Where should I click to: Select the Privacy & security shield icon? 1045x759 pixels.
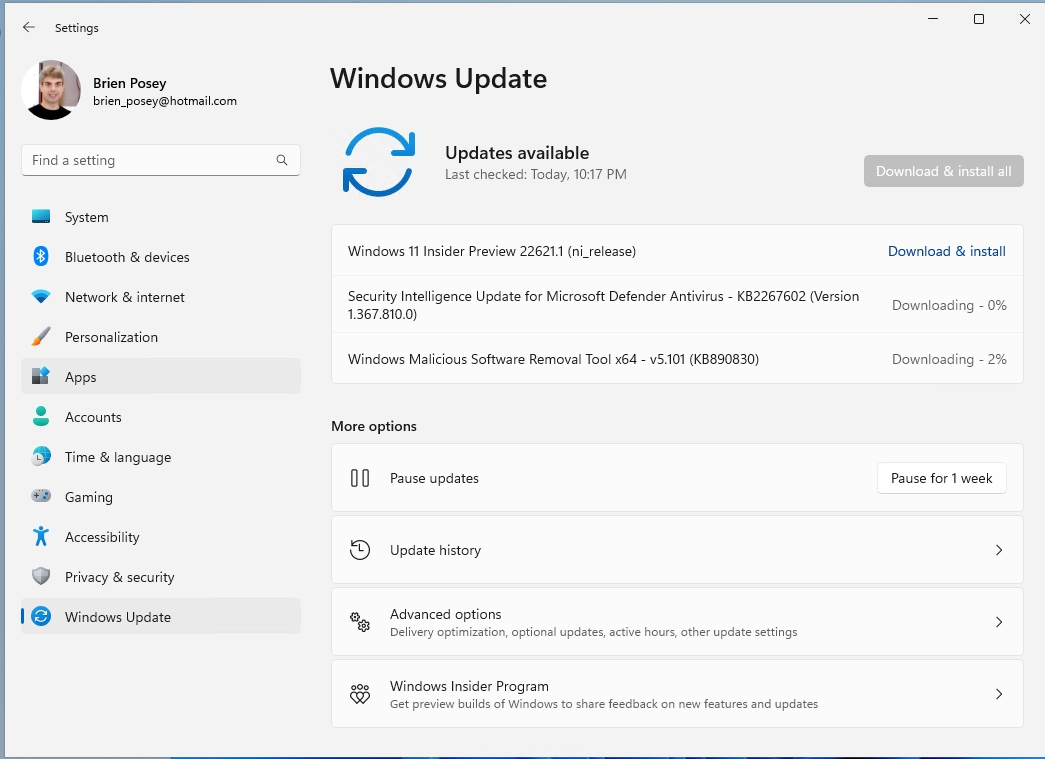(x=41, y=577)
